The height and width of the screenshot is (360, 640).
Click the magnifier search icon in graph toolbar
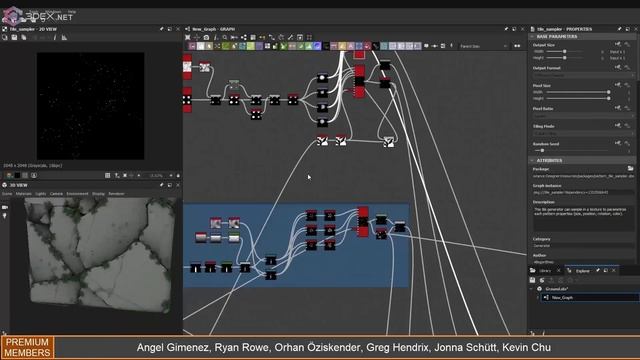click(225, 38)
